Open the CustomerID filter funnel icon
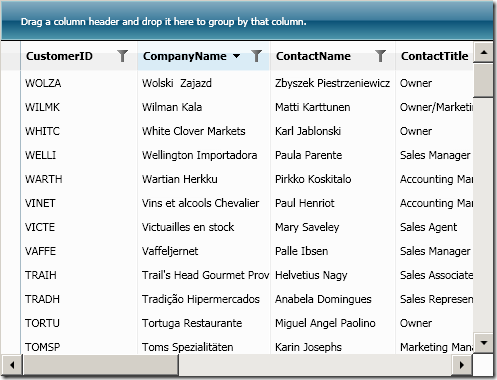The height and width of the screenshot is (380, 497). point(123,56)
